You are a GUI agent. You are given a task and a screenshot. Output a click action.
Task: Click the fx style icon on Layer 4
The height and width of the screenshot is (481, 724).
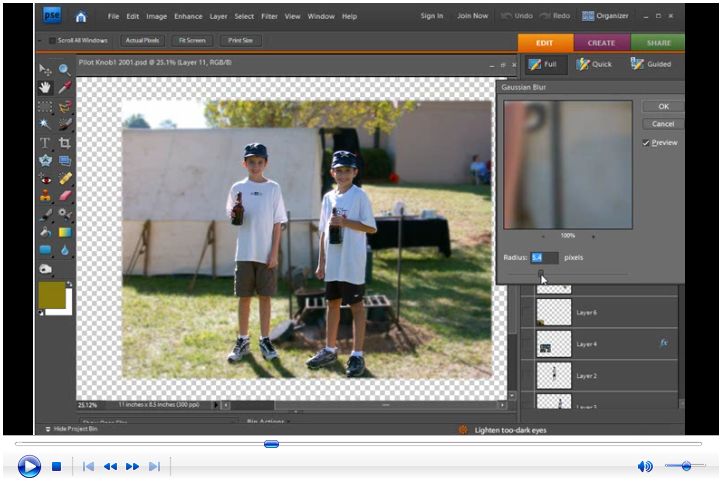tap(664, 343)
